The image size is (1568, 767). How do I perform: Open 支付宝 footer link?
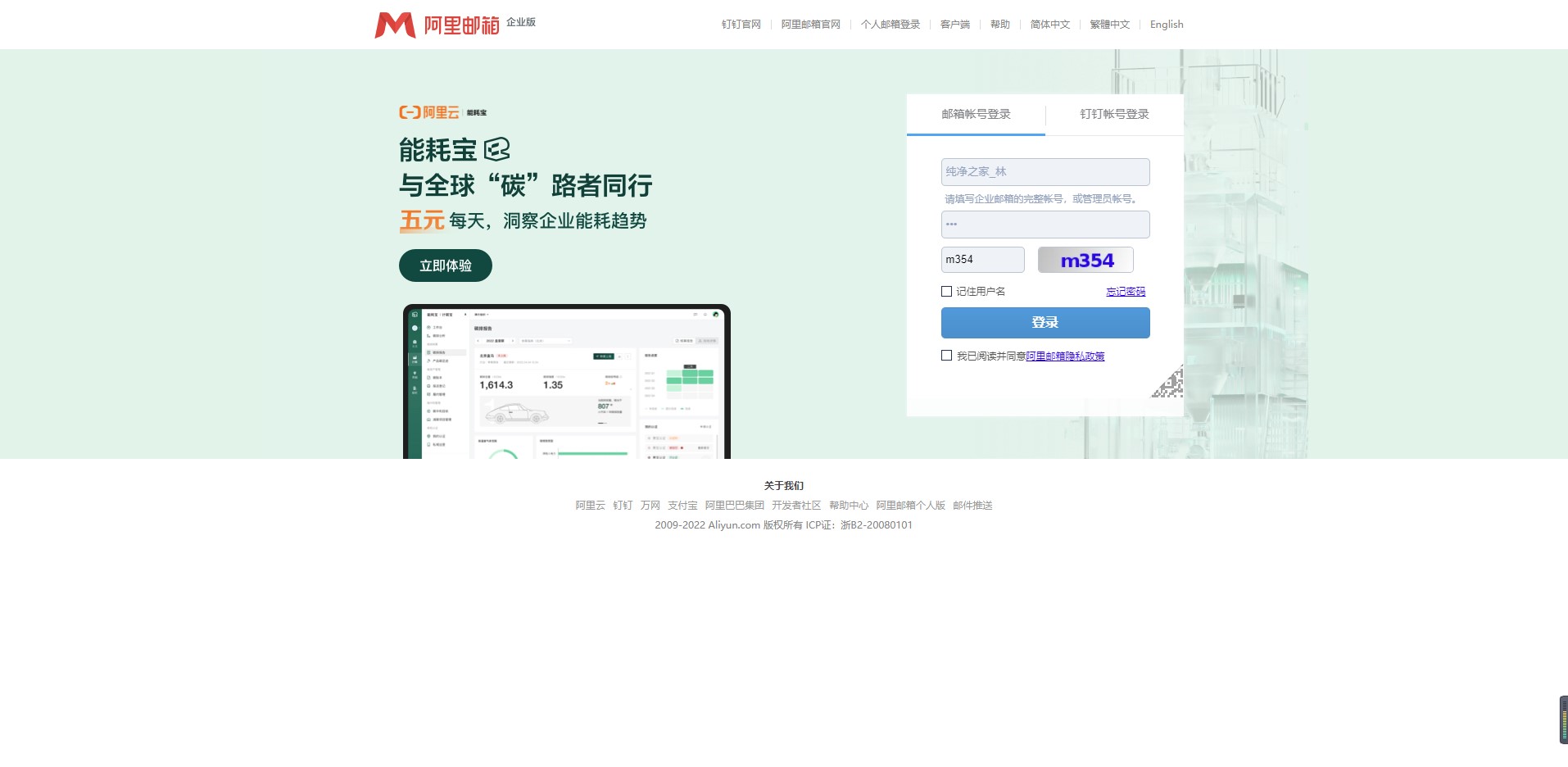point(682,506)
